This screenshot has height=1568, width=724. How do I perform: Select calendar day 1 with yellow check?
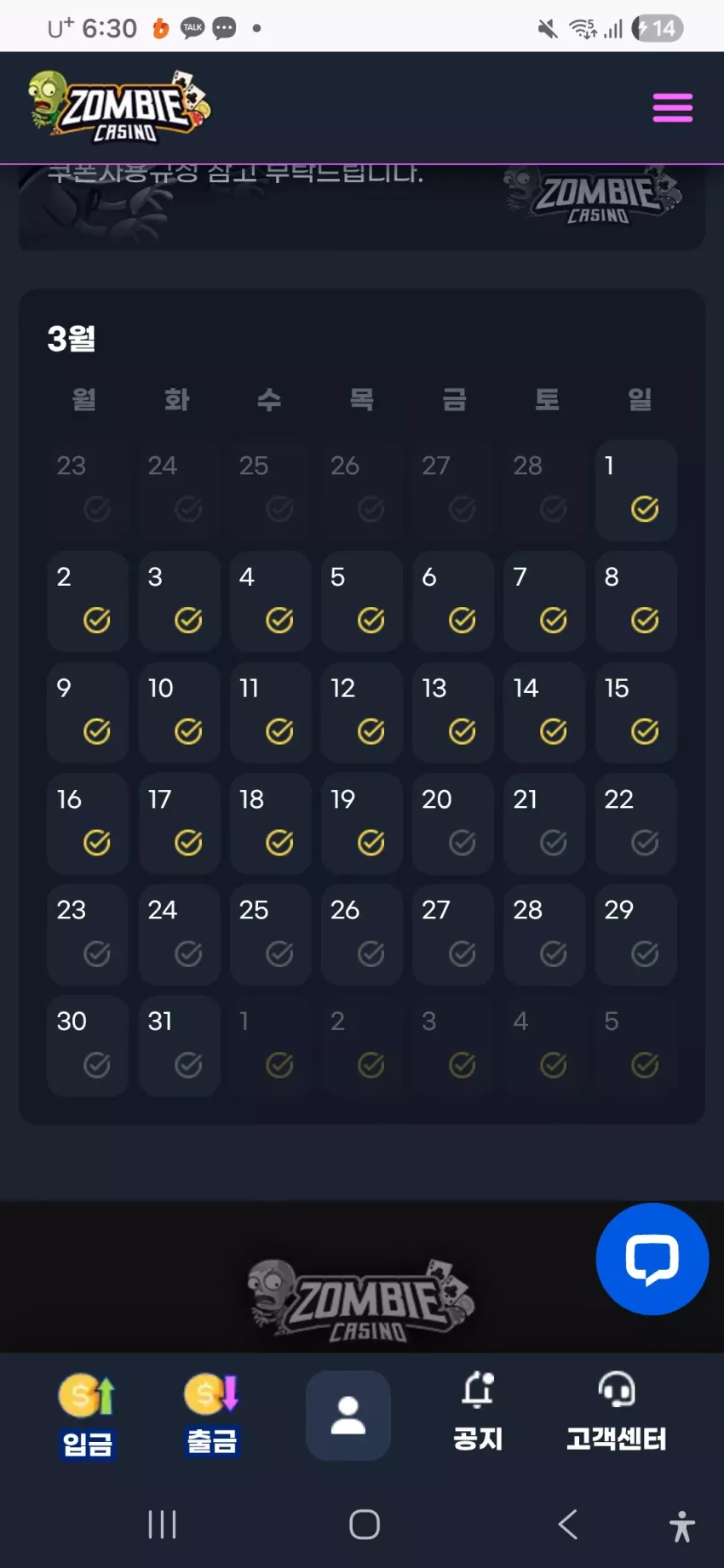pyautogui.click(x=636, y=490)
